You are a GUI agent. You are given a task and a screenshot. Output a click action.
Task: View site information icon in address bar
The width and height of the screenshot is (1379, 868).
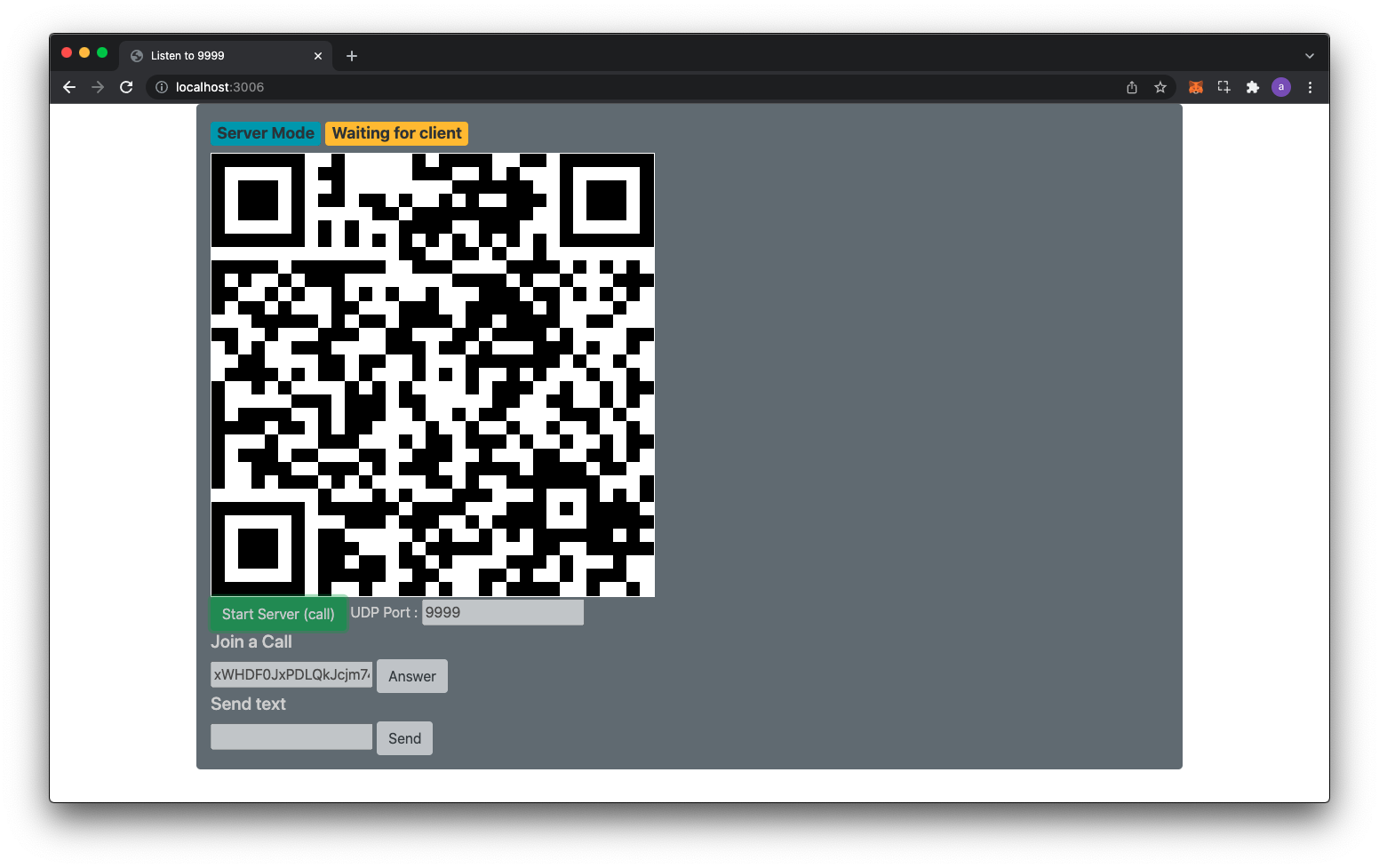162,87
